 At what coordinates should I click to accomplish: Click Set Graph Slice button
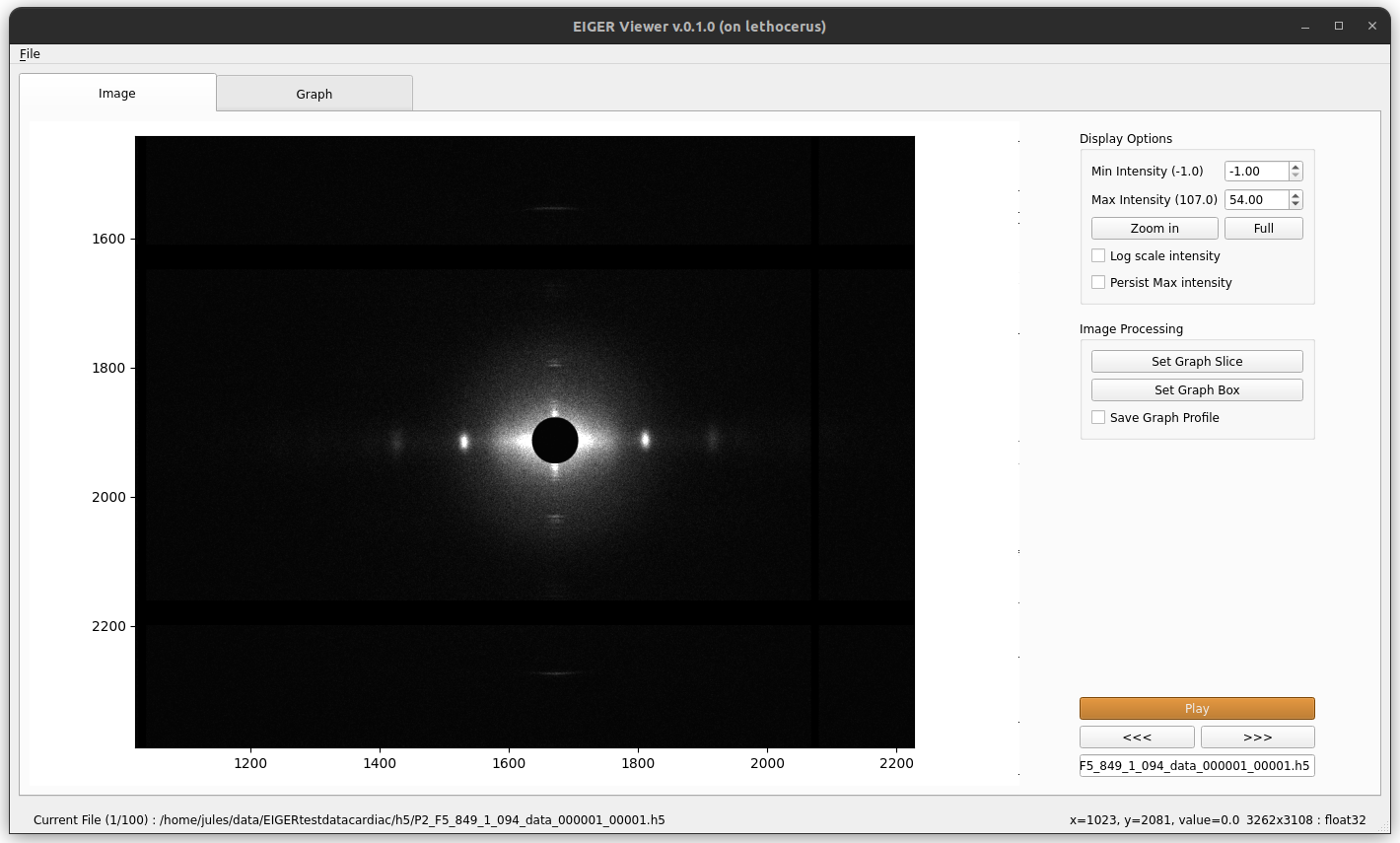[x=1197, y=361]
